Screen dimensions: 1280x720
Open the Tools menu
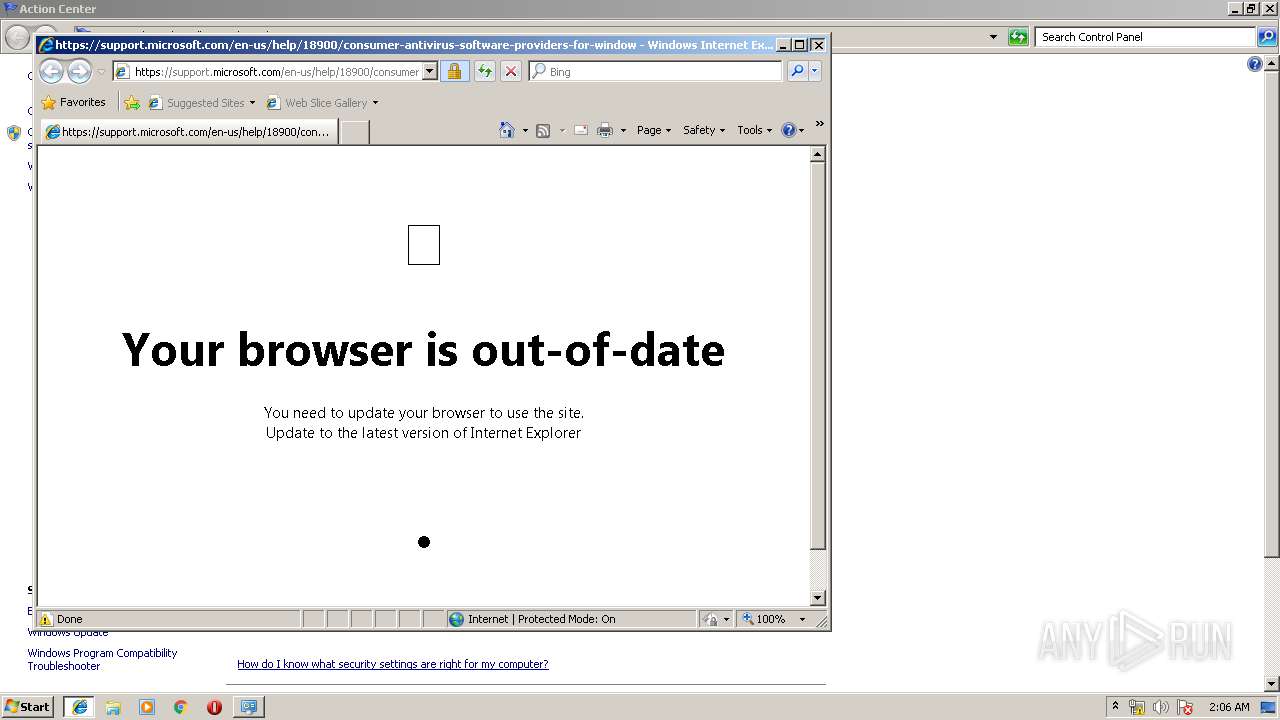pos(754,130)
